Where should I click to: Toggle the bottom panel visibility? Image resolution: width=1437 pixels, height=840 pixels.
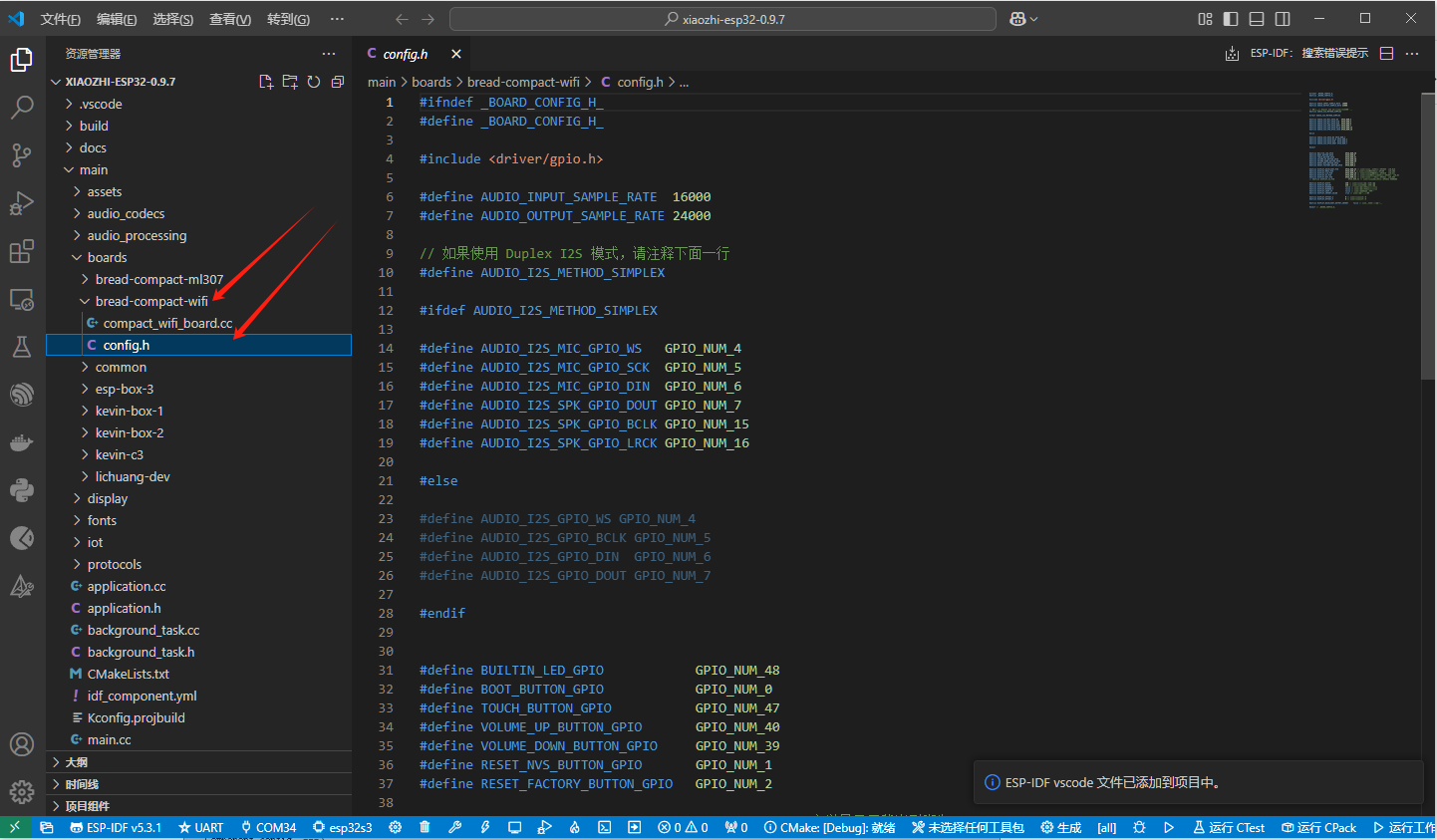click(x=1257, y=19)
